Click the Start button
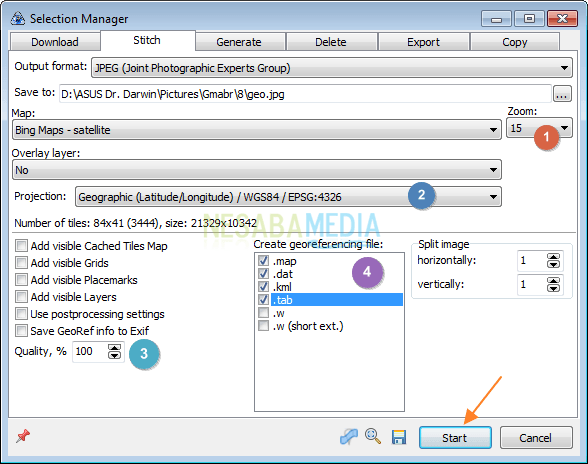The height and width of the screenshot is (464, 588). point(455,437)
